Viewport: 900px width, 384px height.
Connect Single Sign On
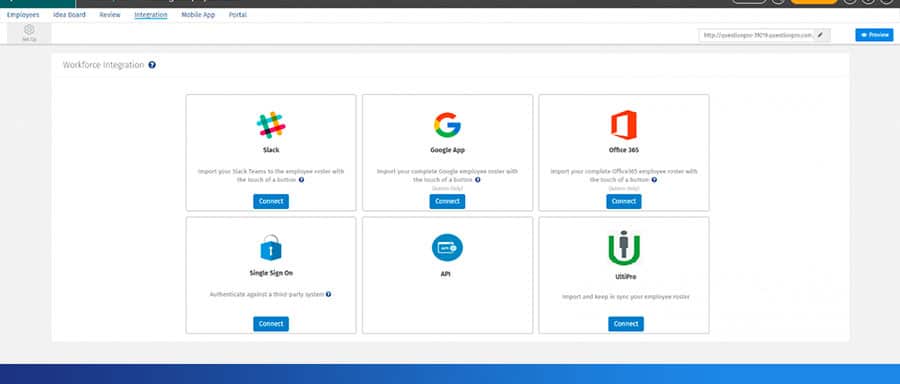click(271, 324)
